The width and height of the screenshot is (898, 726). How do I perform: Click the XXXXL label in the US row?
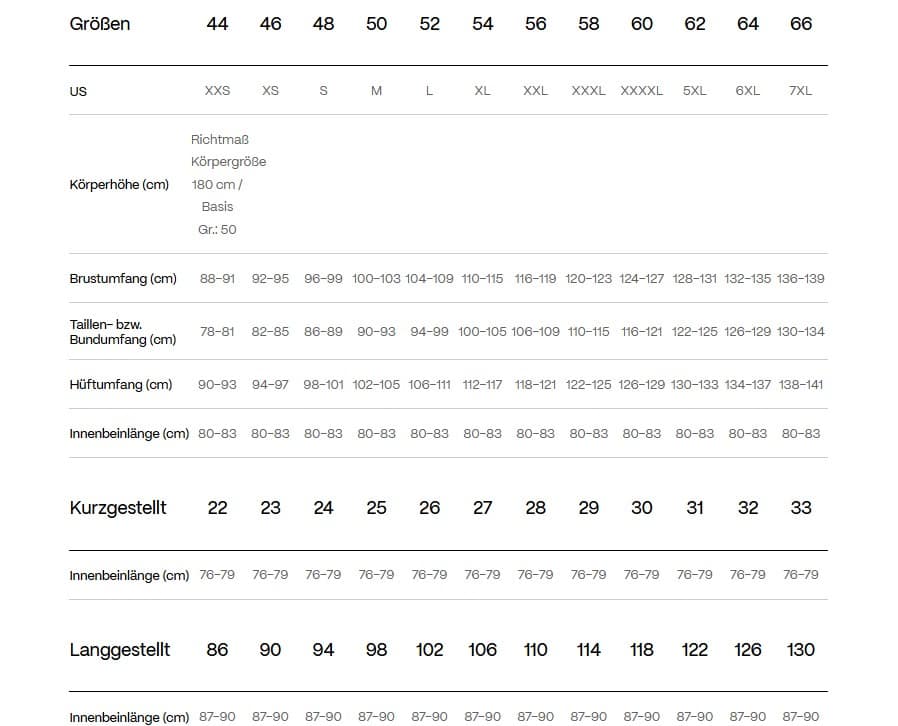[641, 90]
